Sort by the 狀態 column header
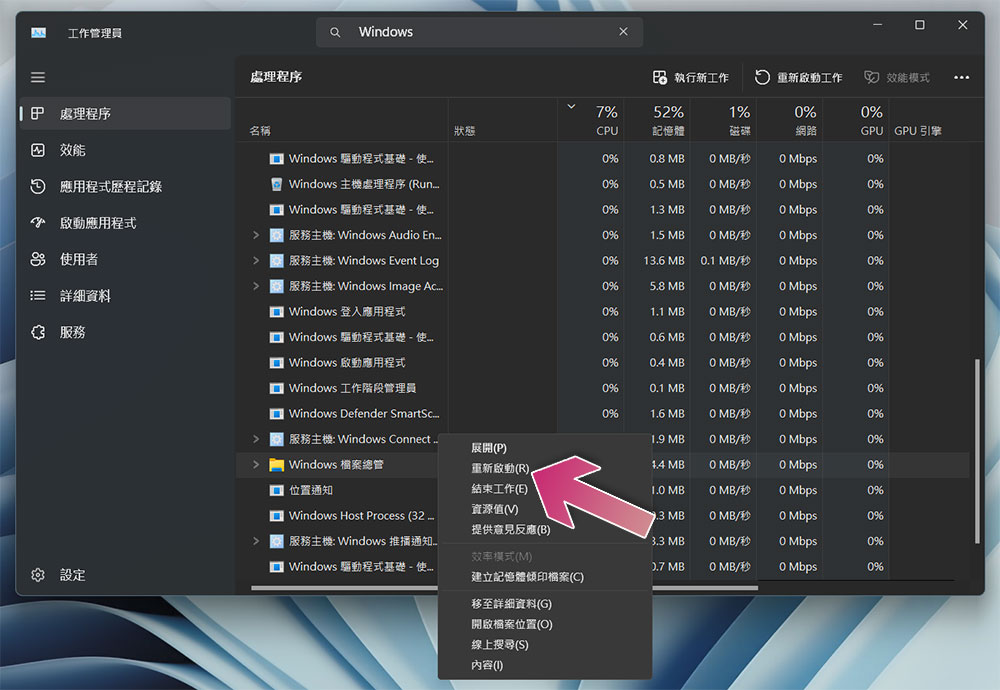 pyautogui.click(x=464, y=131)
